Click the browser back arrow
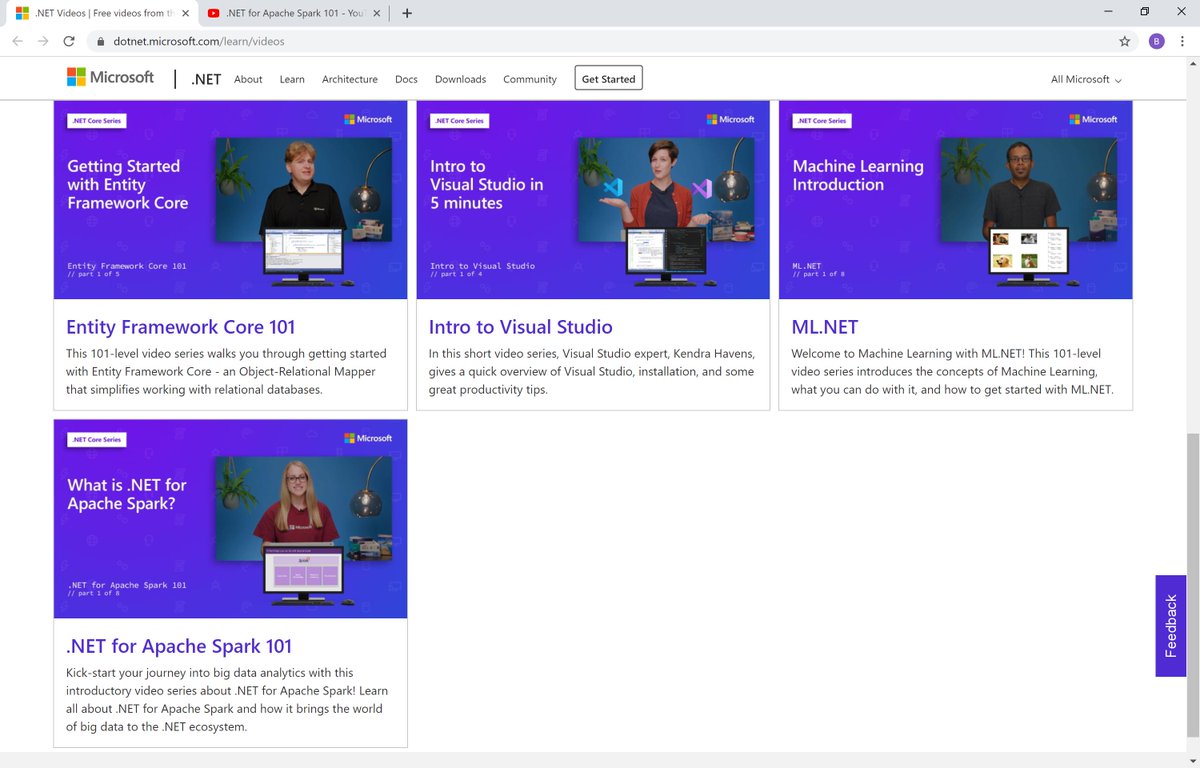 click(17, 41)
